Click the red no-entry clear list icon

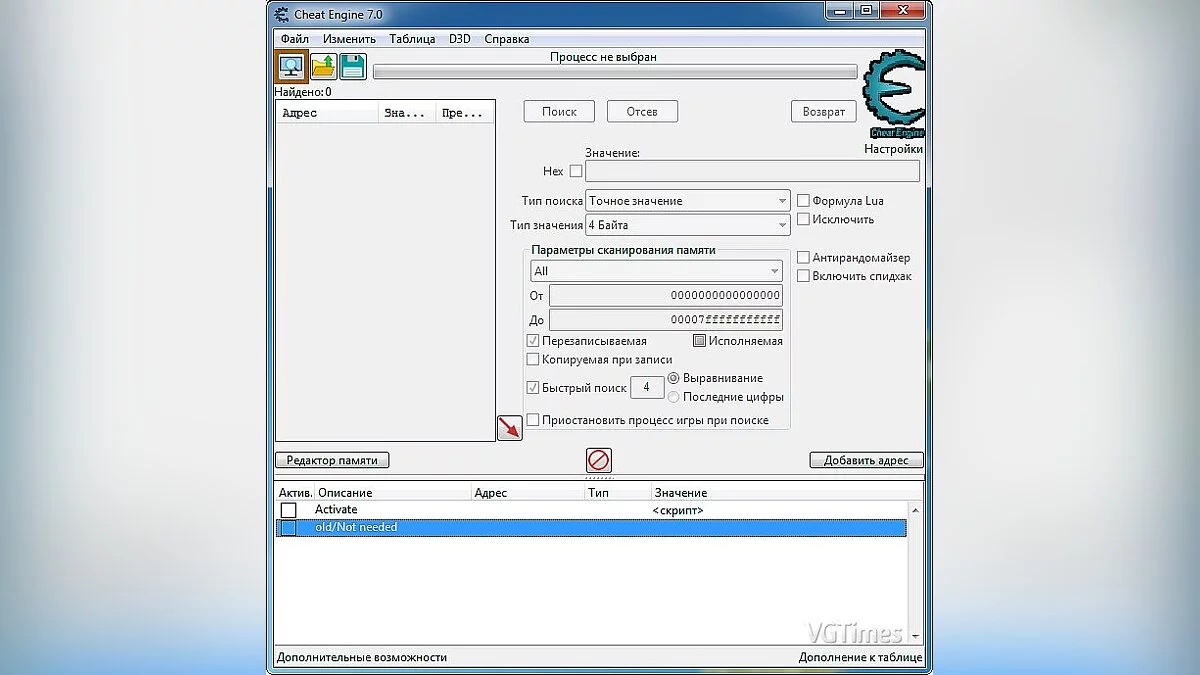[599, 460]
